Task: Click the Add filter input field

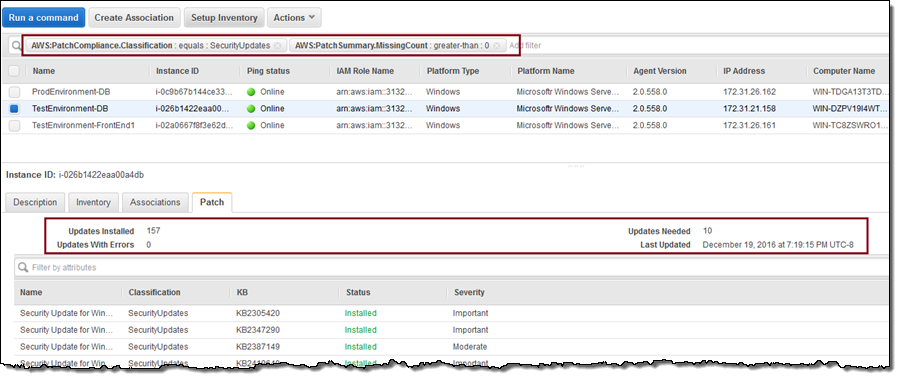Action: (526, 45)
